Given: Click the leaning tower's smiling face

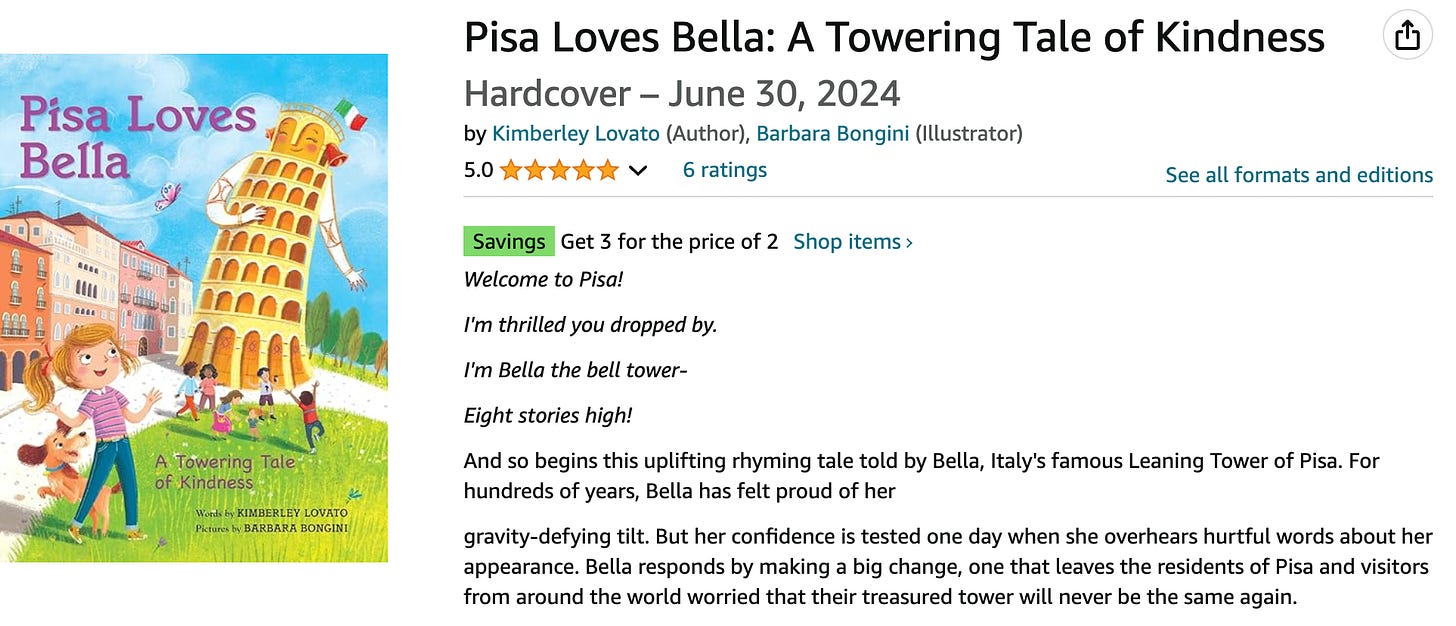Looking at the screenshot, I should [x=297, y=134].
